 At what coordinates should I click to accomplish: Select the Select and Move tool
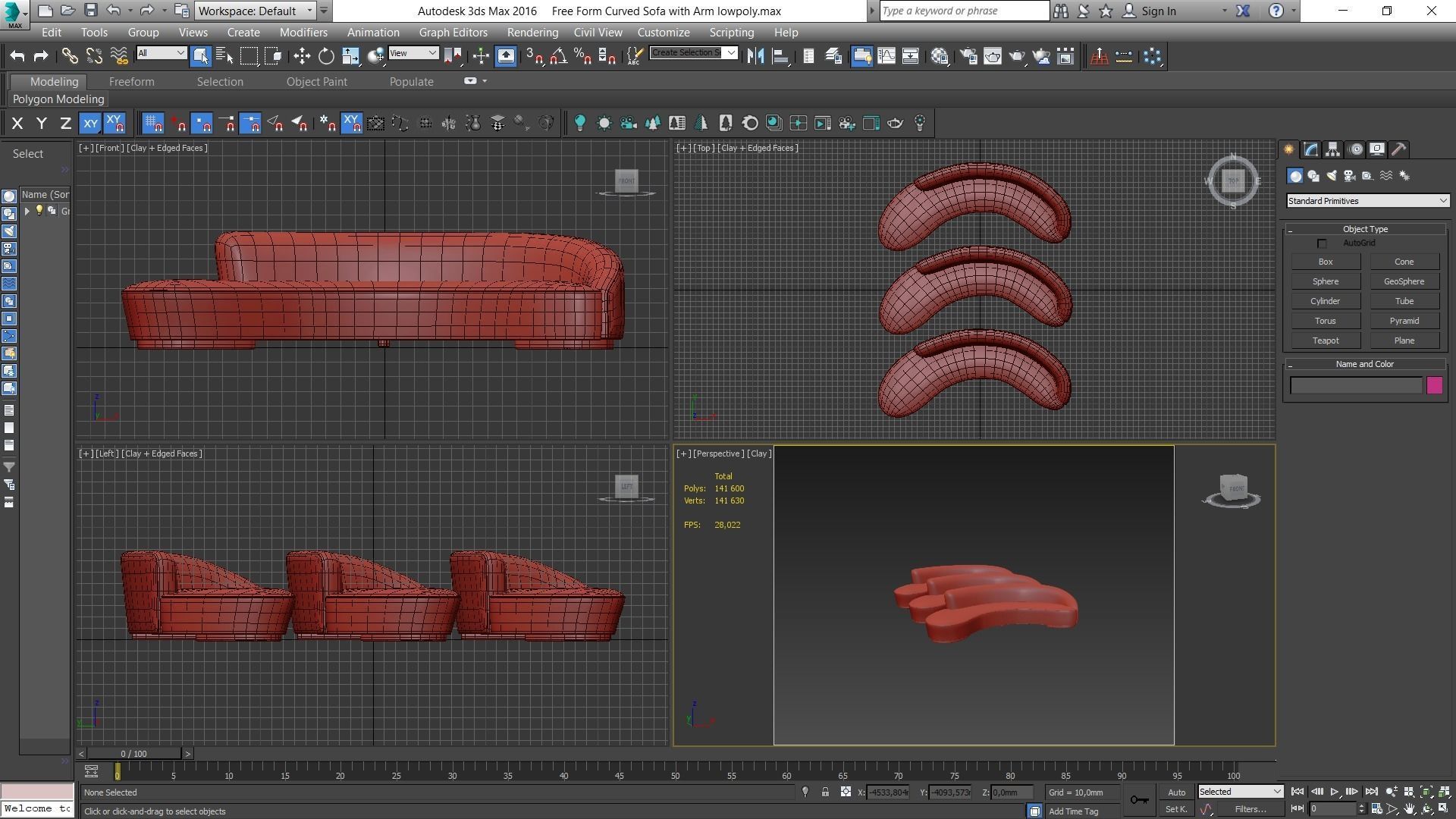tap(302, 56)
